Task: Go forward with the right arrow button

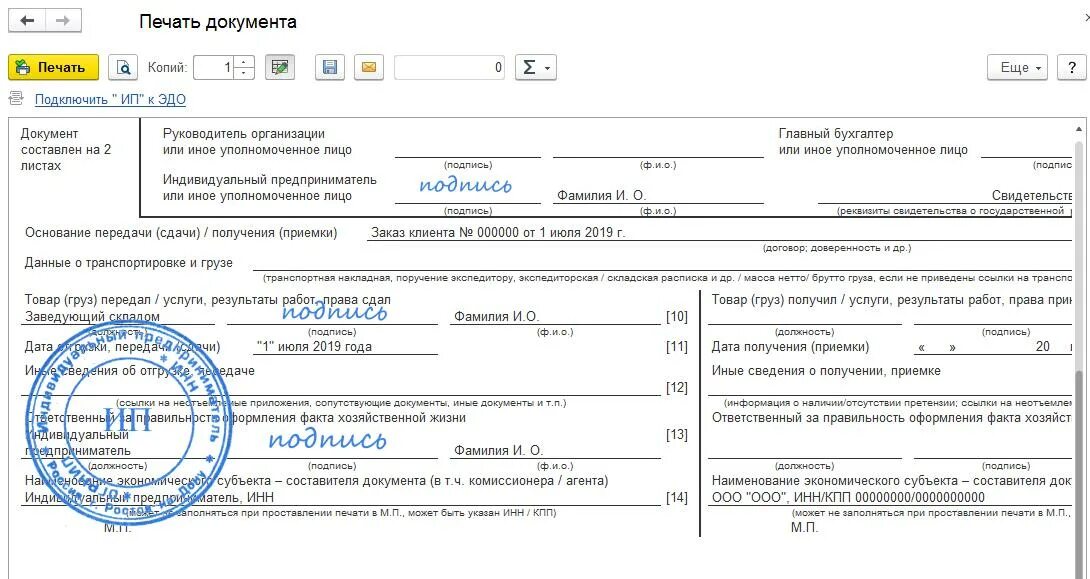Action: click(63, 21)
